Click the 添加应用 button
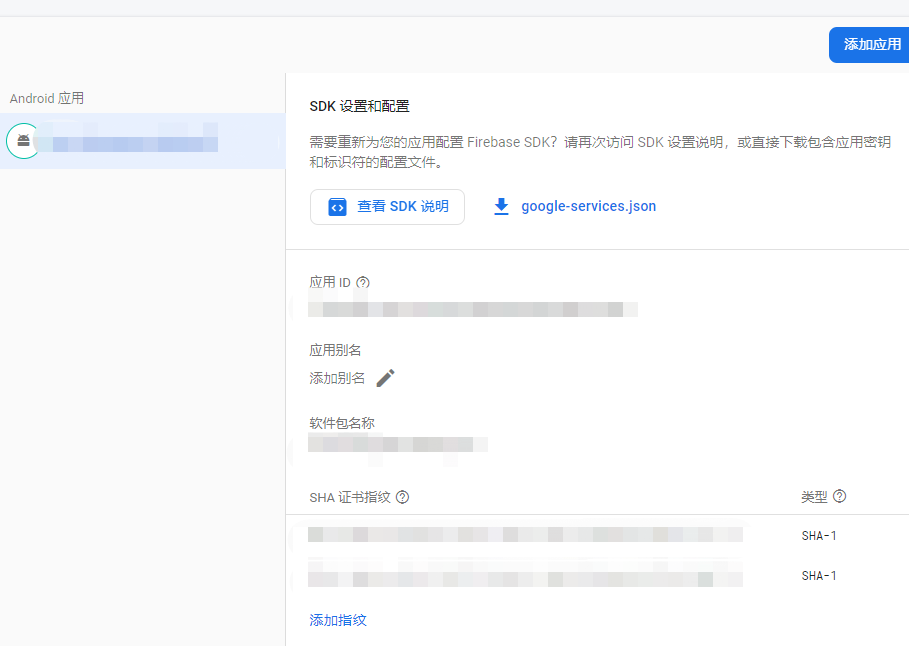Image resolution: width=909 pixels, height=646 pixels. tap(869, 44)
